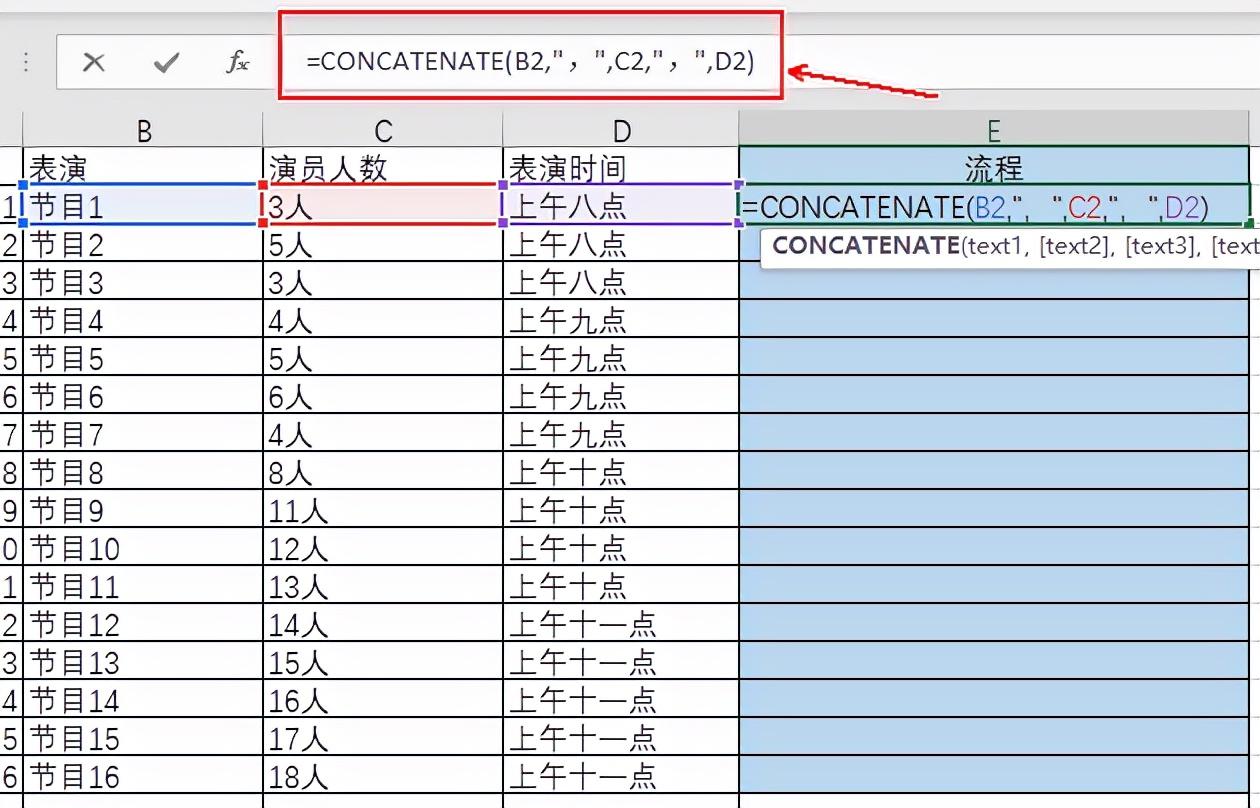
Task: Select cell containing 节目1
Action: coord(143,205)
